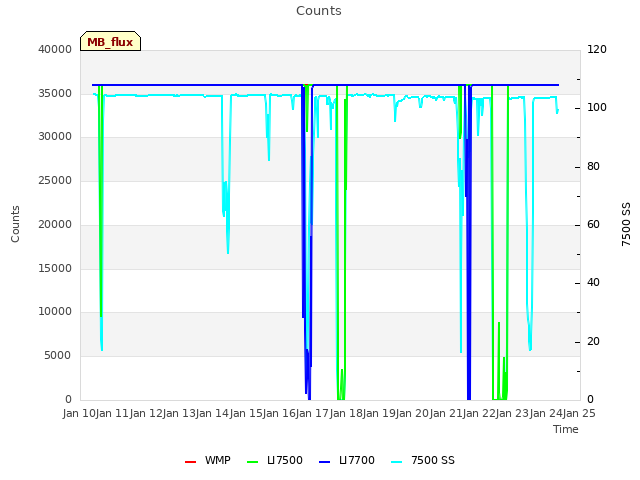Viewport: 640px width, 480px height.
Task: Click the Counts chart title
Action: (x=319, y=11)
